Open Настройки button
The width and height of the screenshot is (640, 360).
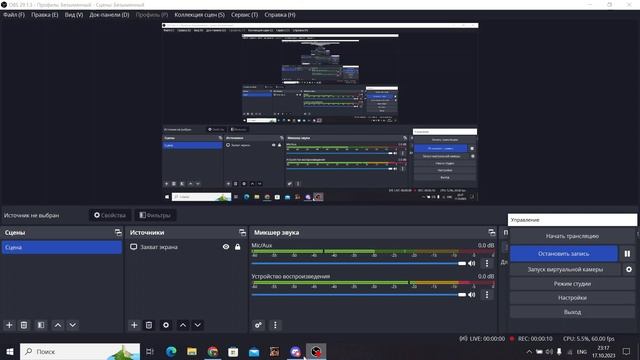[572, 298]
